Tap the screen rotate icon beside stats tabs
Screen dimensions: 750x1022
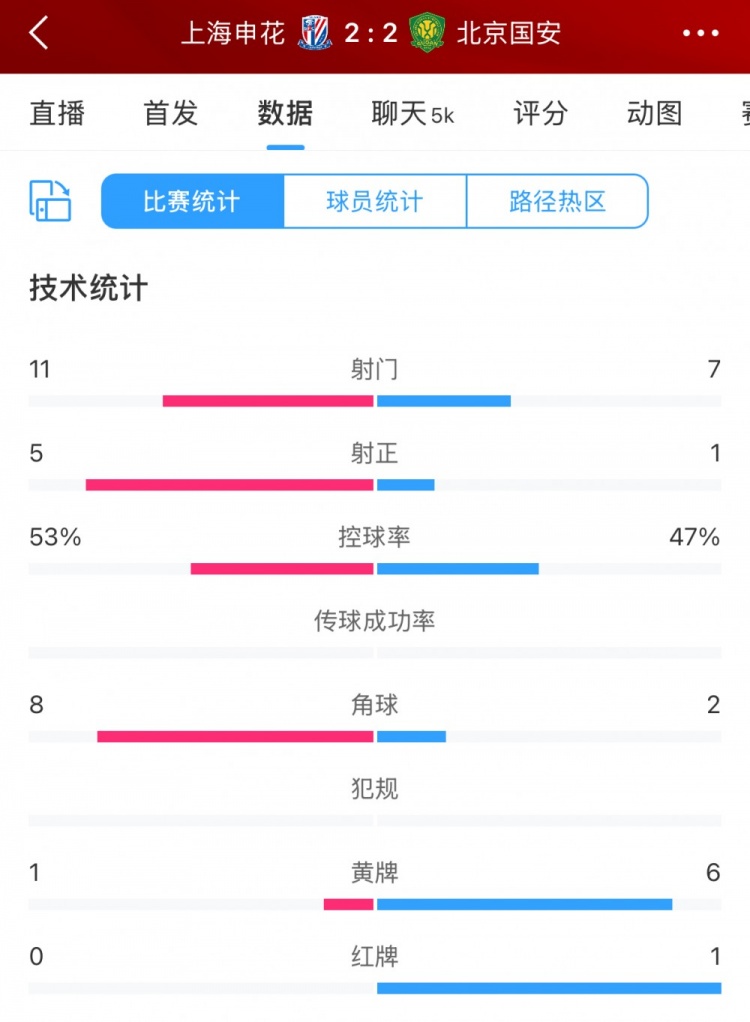[48, 201]
